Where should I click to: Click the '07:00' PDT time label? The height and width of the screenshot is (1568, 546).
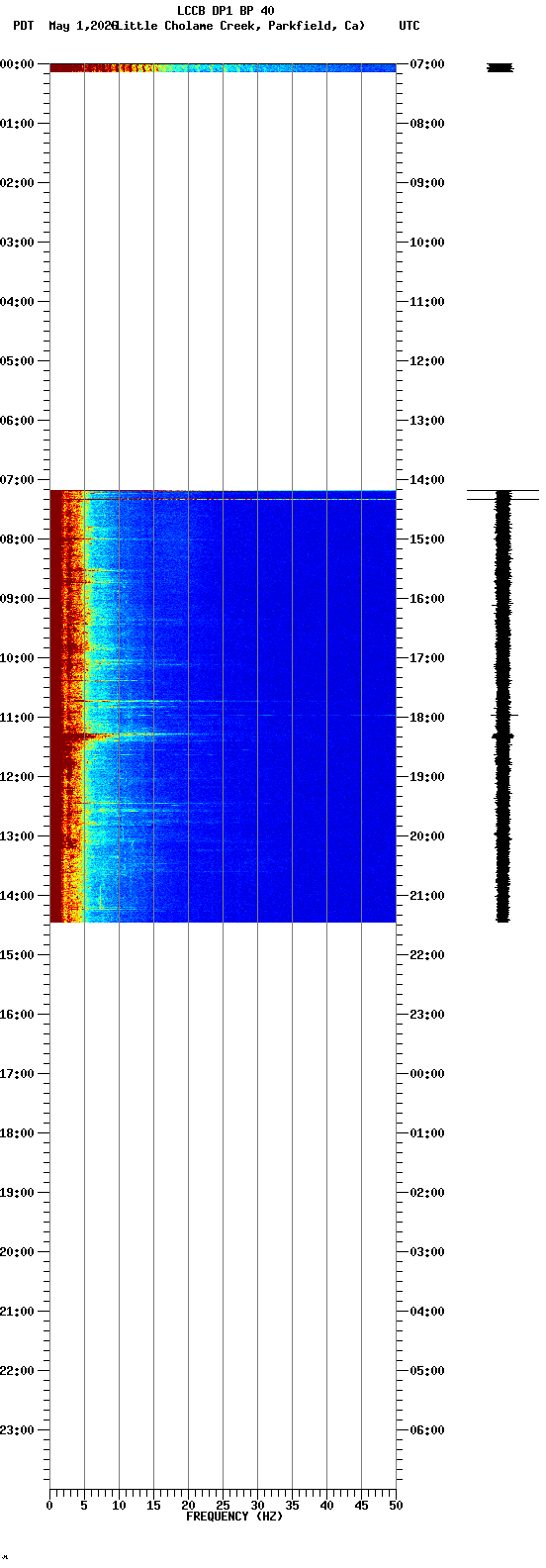18,480
